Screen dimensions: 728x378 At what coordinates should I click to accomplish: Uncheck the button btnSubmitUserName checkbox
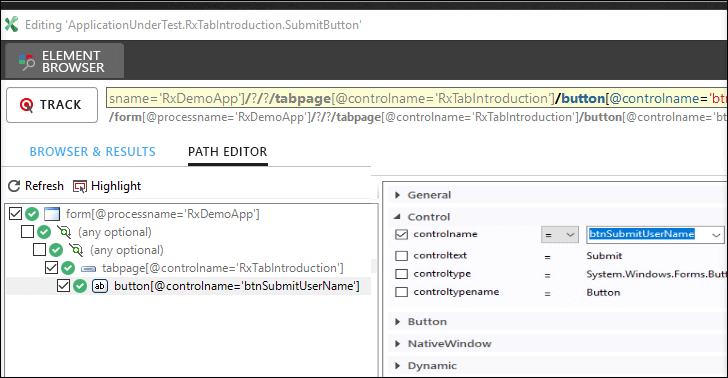(x=64, y=286)
